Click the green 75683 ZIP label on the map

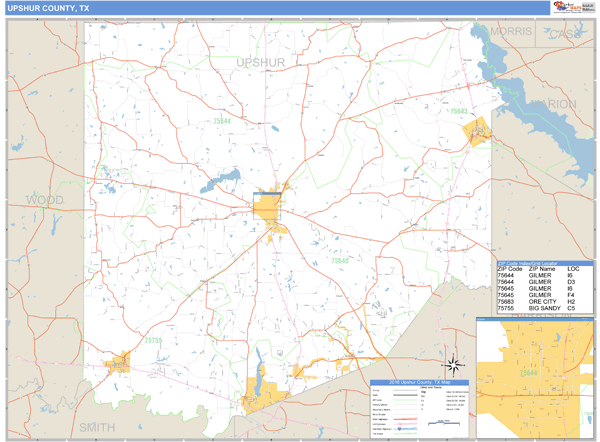pyautogui.click(x=459, y=111)
